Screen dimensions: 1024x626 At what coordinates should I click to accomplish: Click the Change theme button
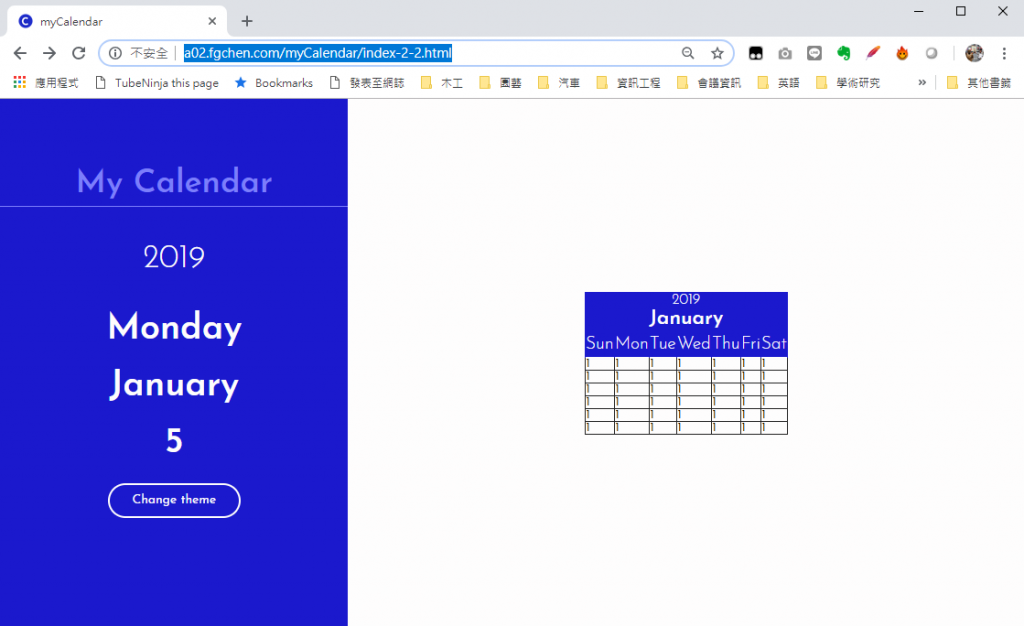coord(174,501)
